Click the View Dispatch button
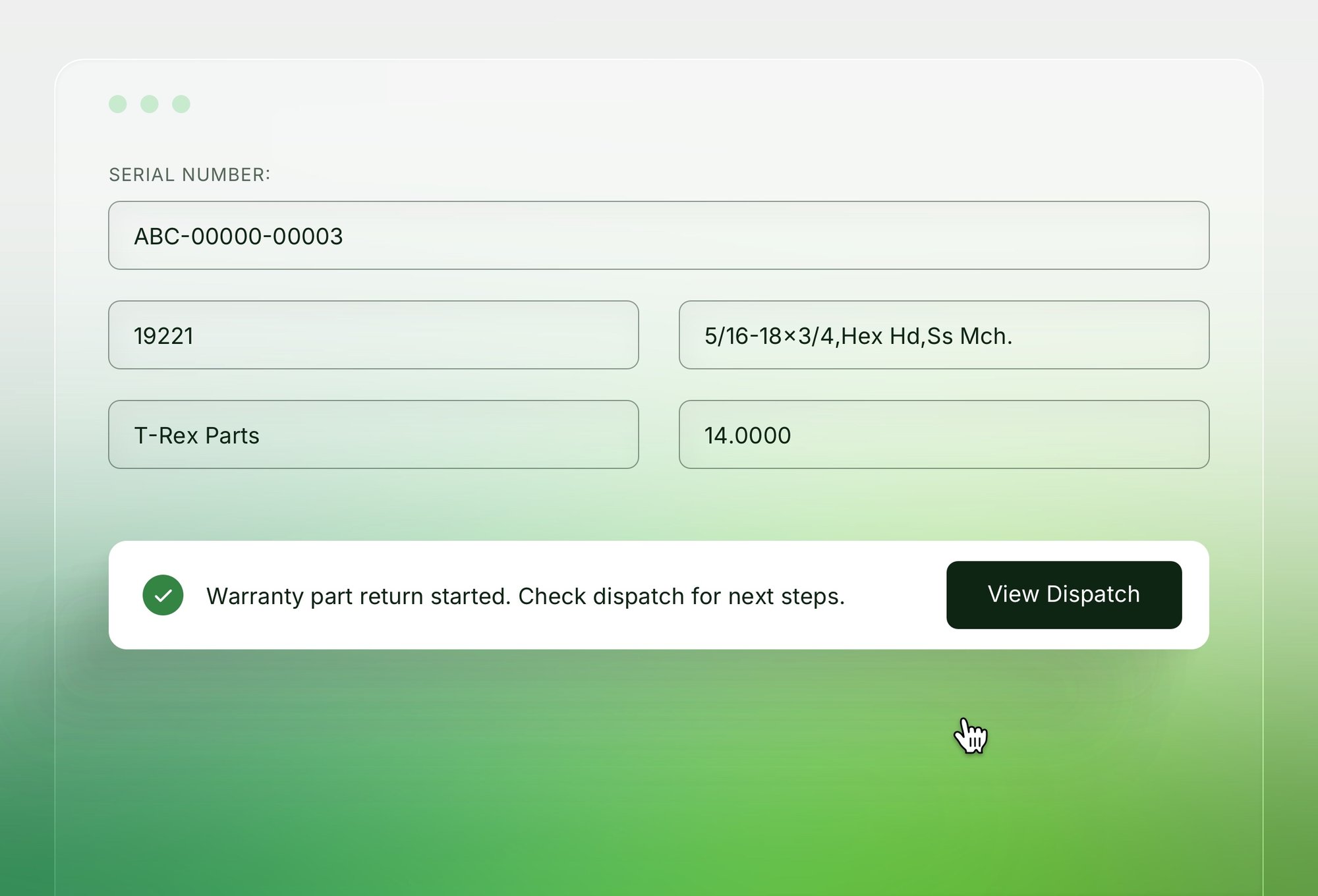This screenshot has height=896, width=1318. click(1064, 595)
